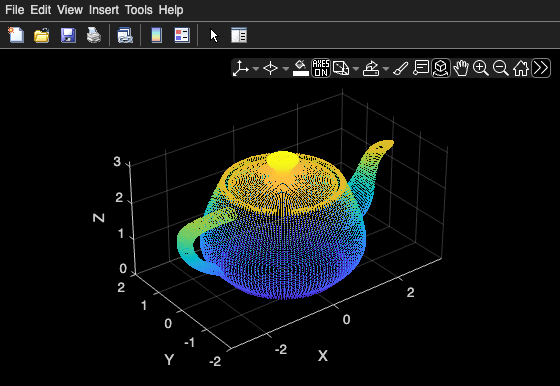Print the figure with the printer icon
Screen dimensions: 560x386
(x=94, y=35)
